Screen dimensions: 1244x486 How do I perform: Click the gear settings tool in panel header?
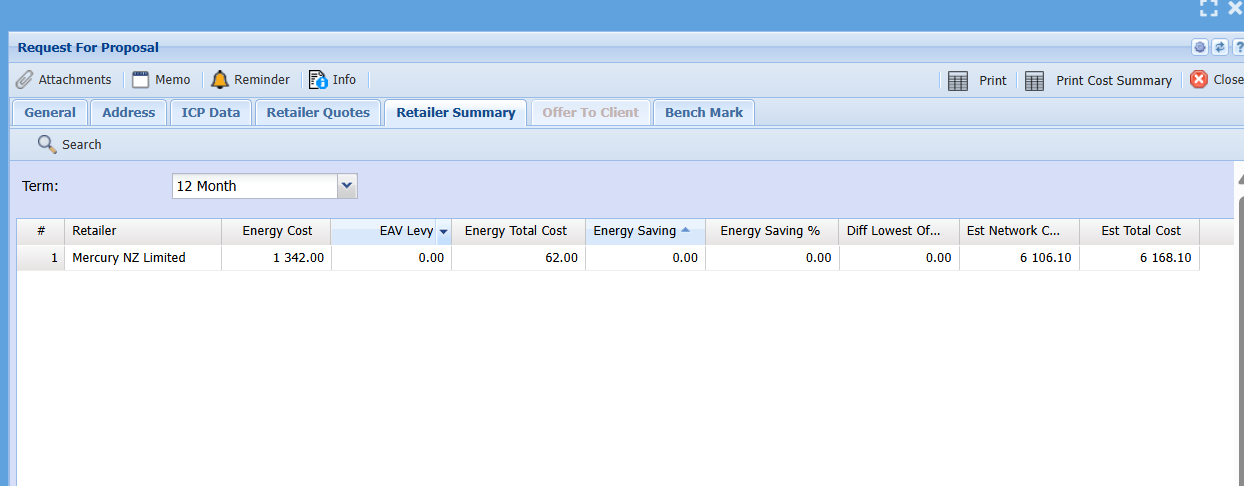(x=1200, y=47)
